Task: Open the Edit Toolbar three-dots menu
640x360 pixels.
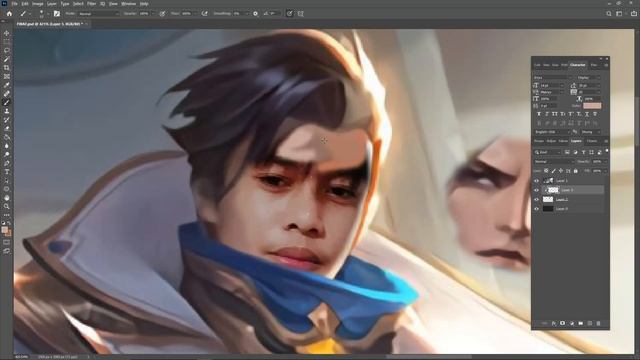Action: (7, 215)
